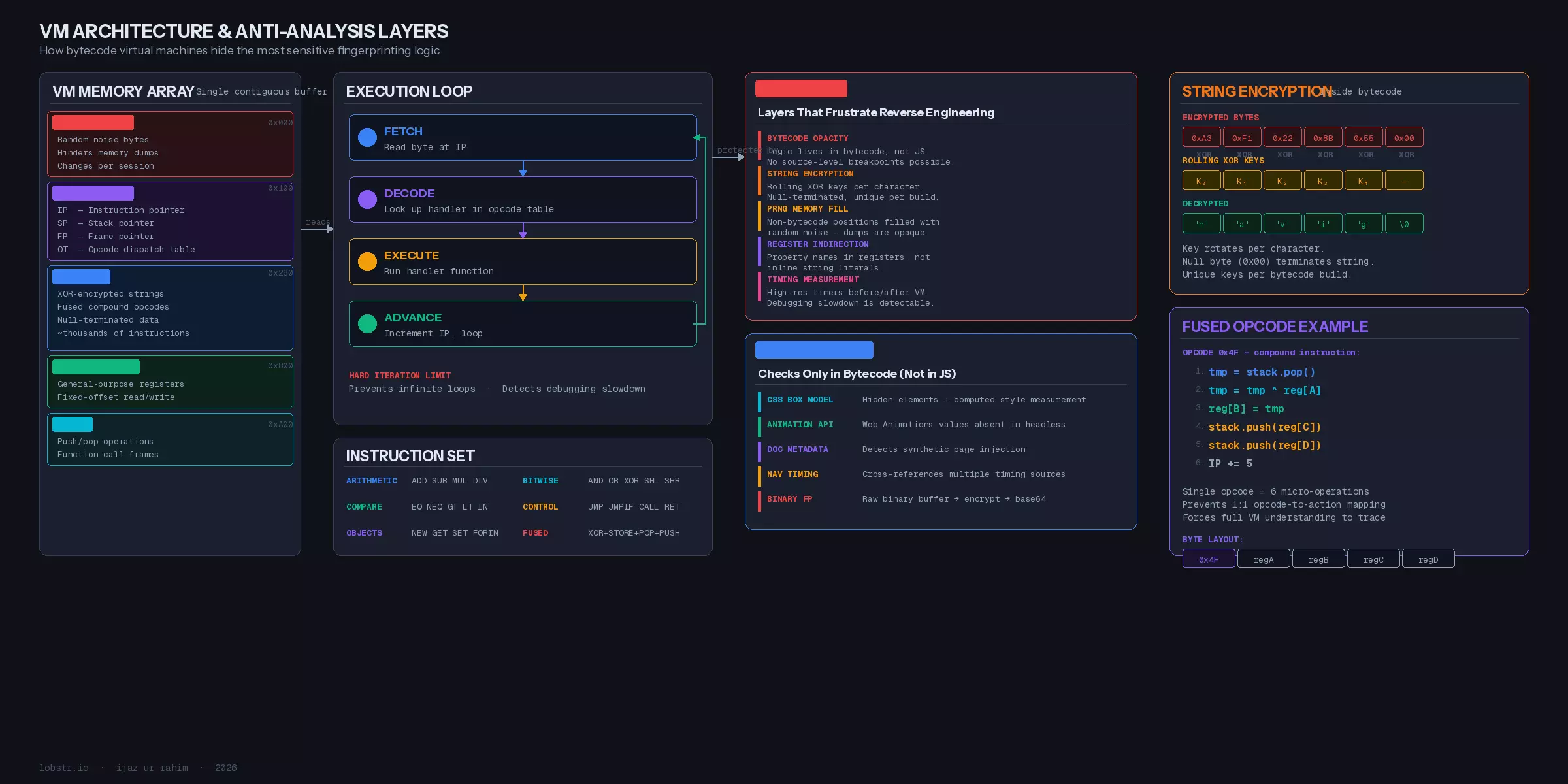Click the 0x4F byte layout cell
The width and height of the screenshot is (1568, 784).
click(1208, 559)
